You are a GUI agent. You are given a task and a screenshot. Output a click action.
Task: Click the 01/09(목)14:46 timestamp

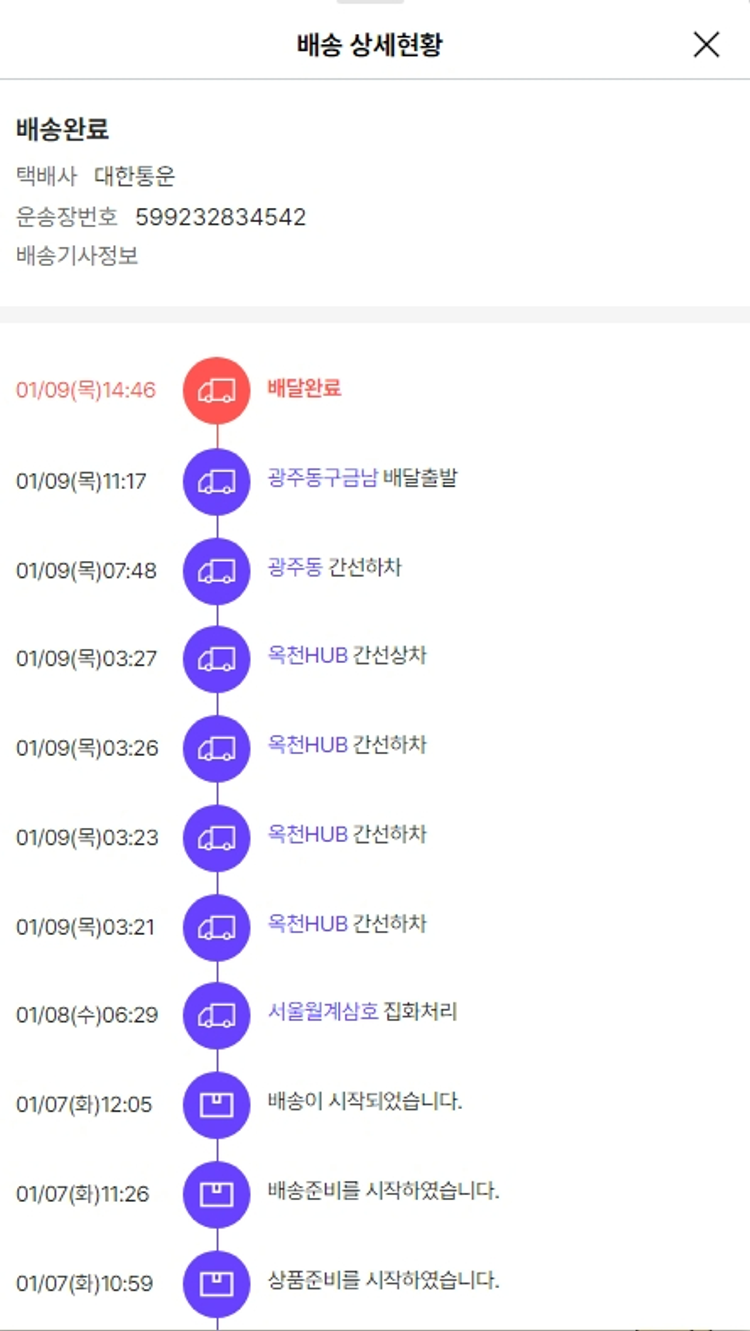(x=86, y=390)
